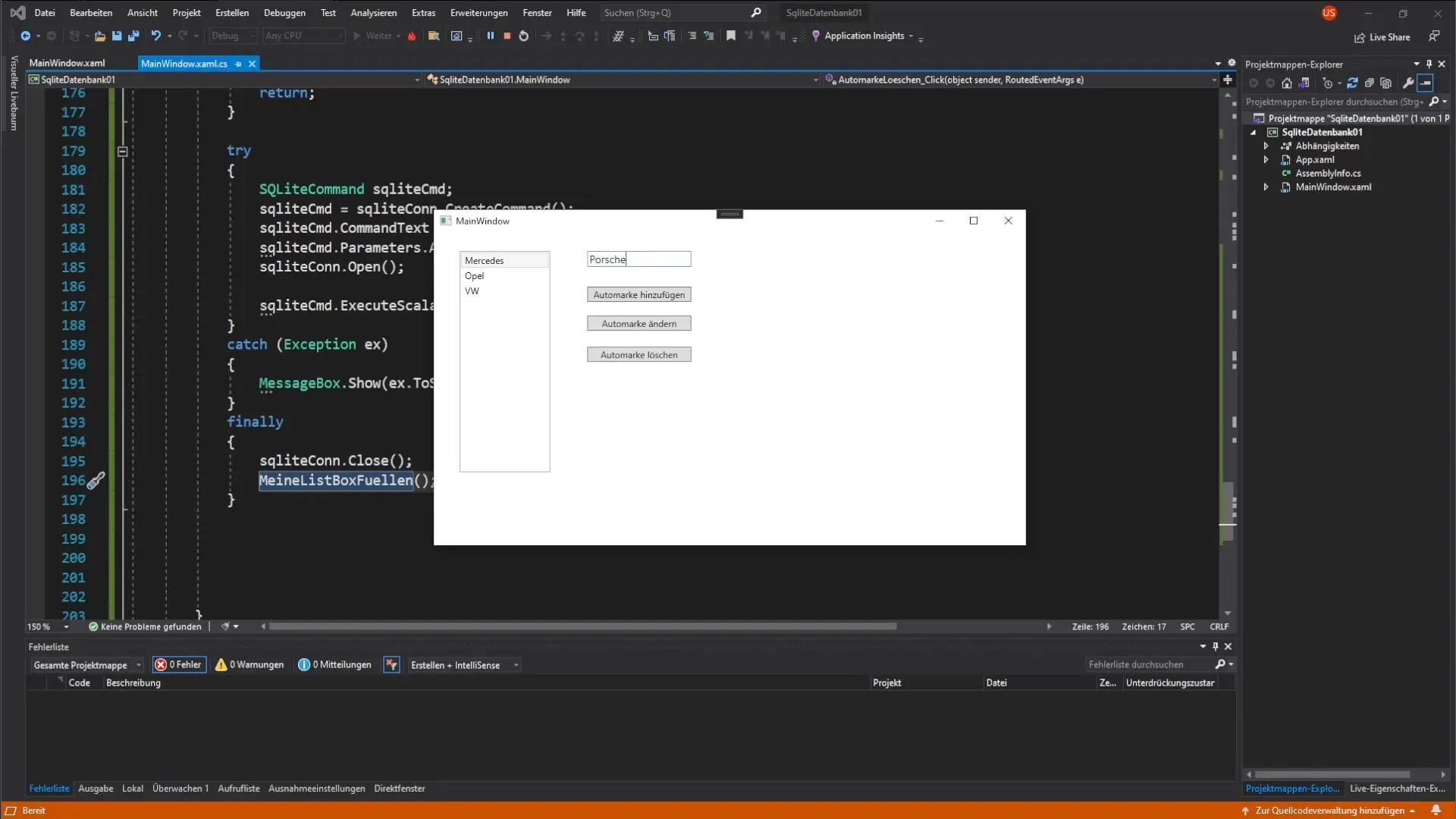Switch to the Ausgabe tab
Viewport: 1456px width, 819px height.
pos(96,789)
